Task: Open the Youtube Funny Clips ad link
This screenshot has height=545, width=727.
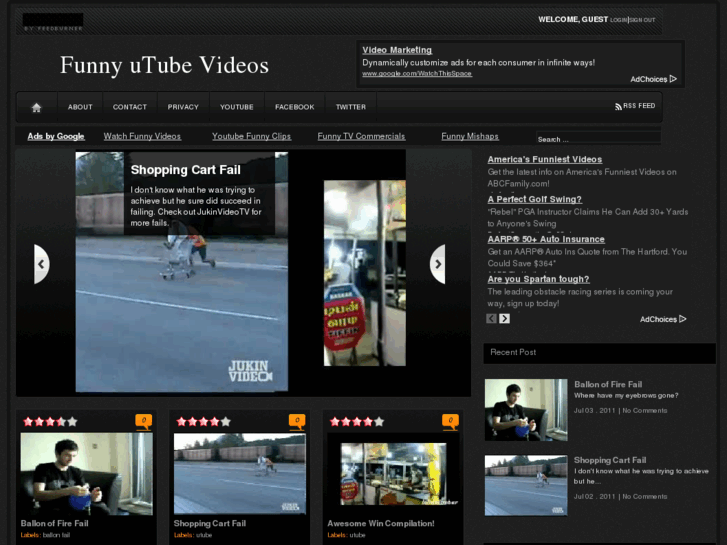Action: pos(251,136)
